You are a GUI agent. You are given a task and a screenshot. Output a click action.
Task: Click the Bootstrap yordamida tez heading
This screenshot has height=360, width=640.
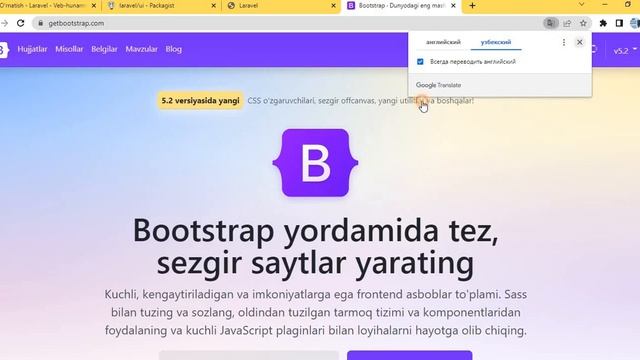[316, 247]
